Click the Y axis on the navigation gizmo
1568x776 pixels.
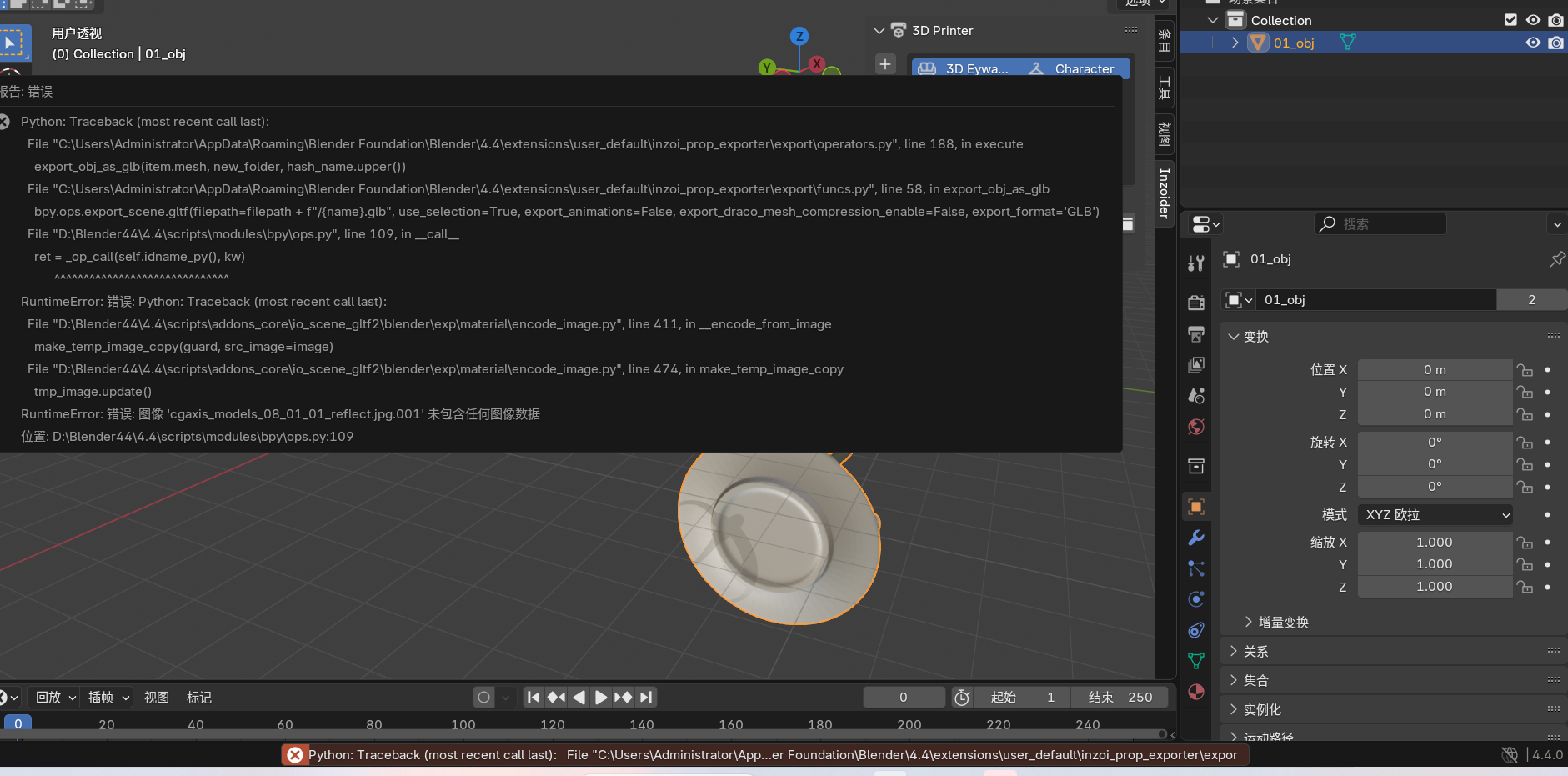click(x=767, y=67)
